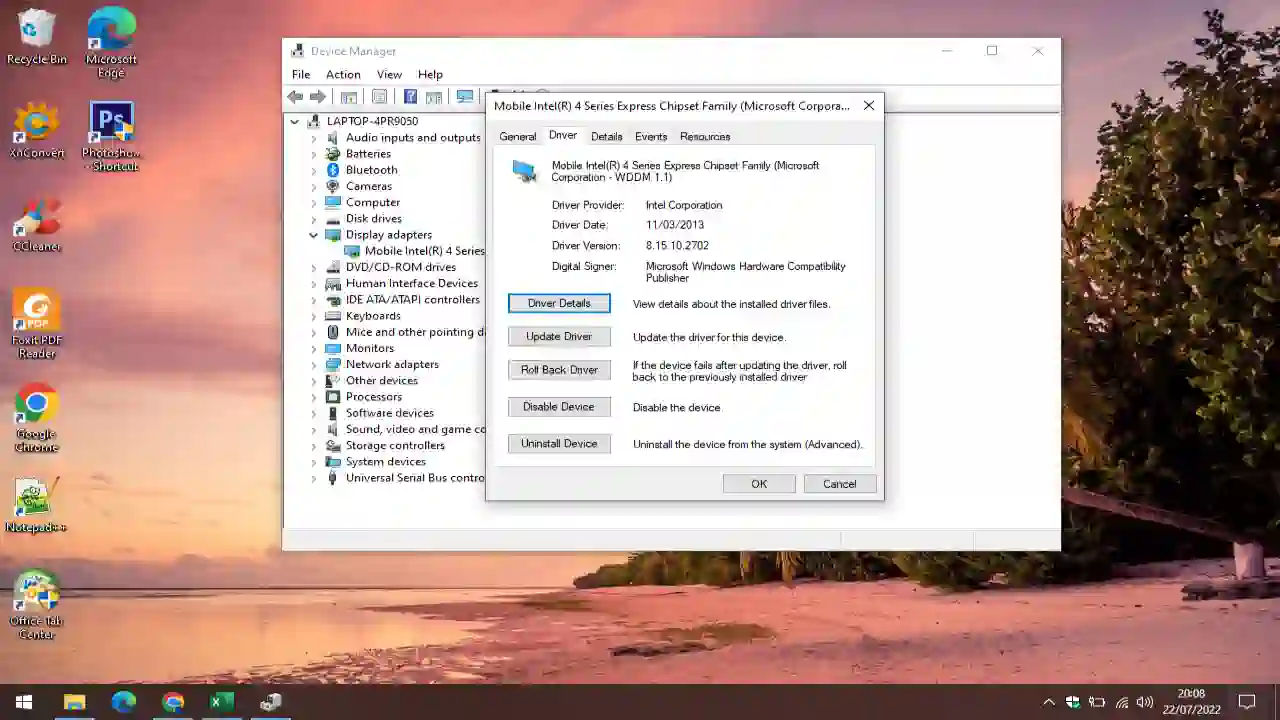Open the Microsoft Edge desktop shortcut
The image size is (1280, 720).
111,43
